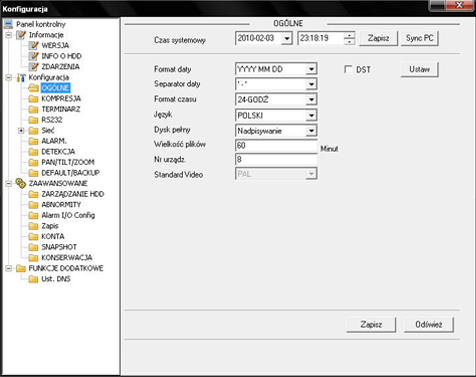Click the DEFAULT/BACKUP folder icon
Viewport: 476px width, 377px height.
coord(33,173)
